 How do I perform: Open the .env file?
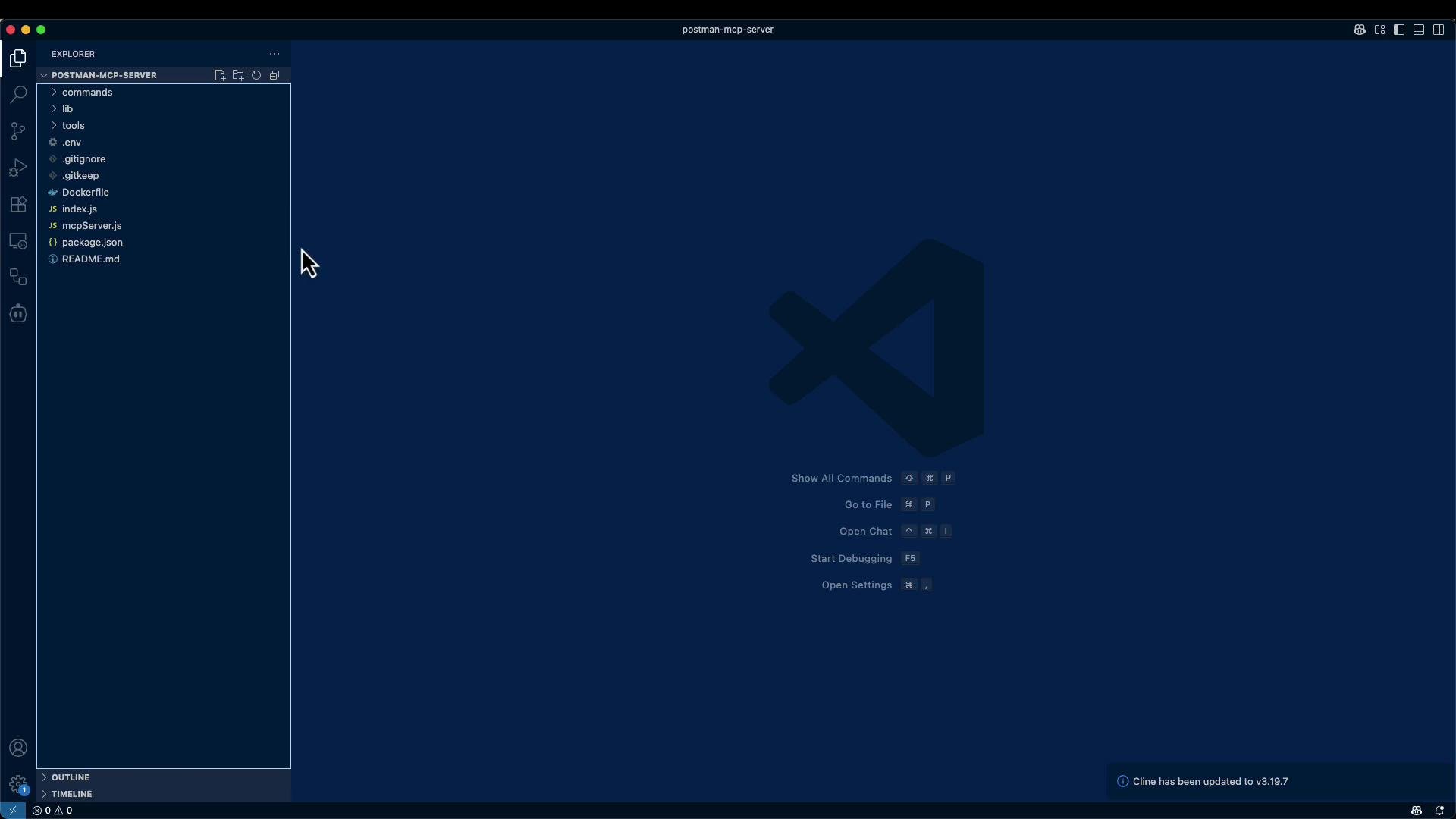click(164, 143)
